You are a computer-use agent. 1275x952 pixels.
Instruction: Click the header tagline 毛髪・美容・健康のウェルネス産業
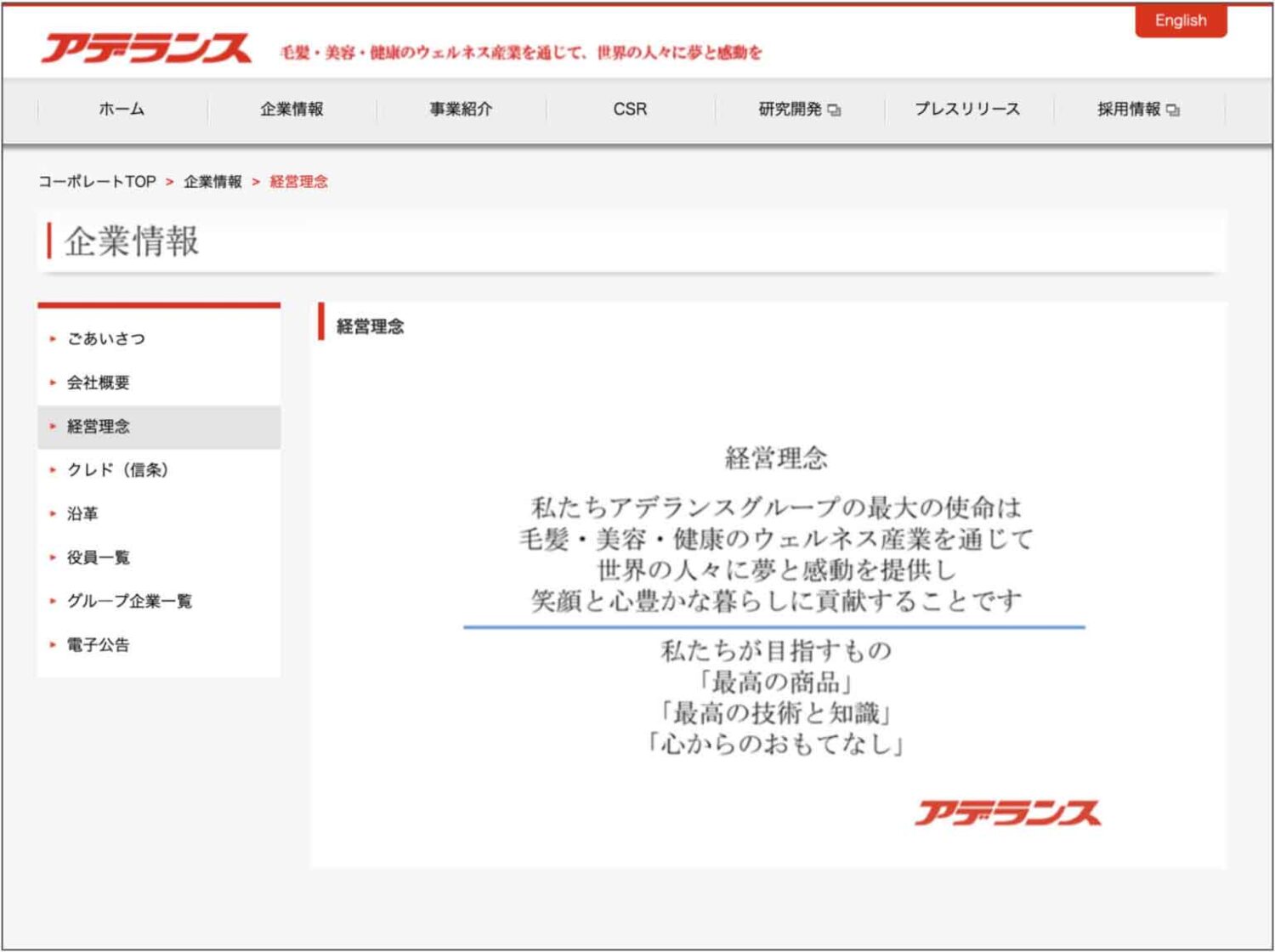[521, 53]
